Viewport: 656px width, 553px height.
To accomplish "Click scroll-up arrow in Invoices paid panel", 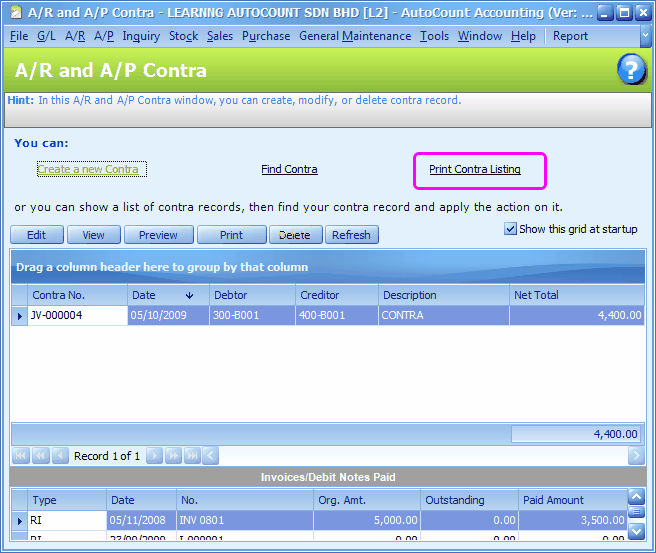I will (x=636, y=497).
